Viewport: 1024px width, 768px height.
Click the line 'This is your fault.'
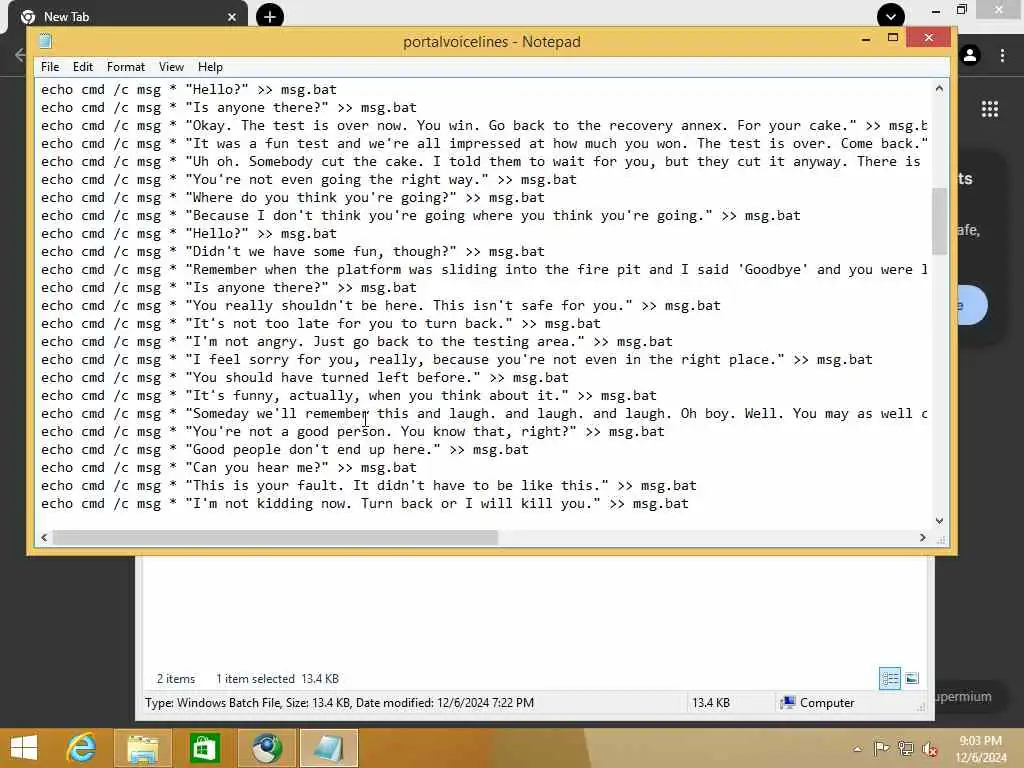pos(368,485)
